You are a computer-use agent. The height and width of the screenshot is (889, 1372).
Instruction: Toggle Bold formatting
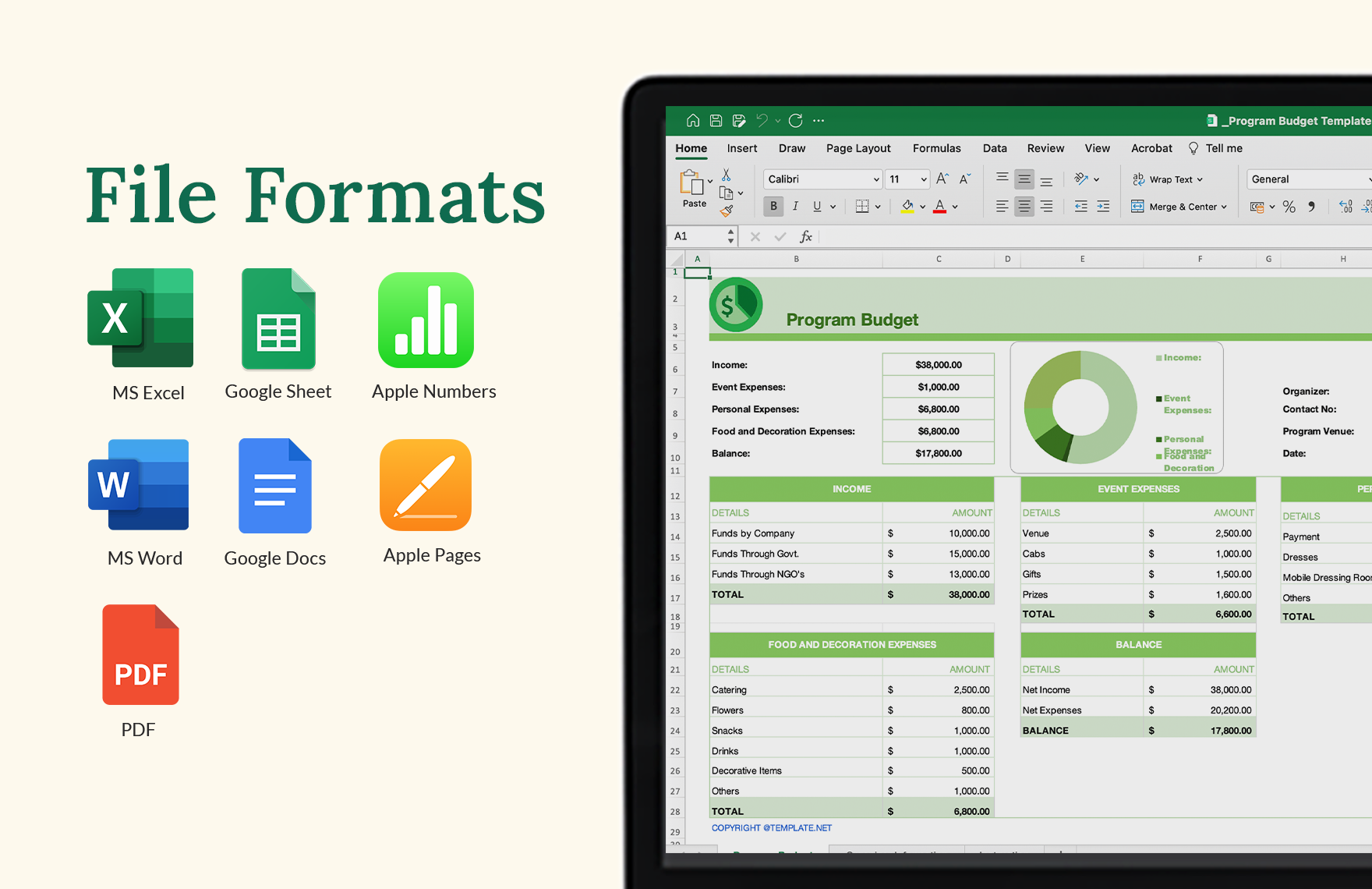(x=773, y=206)
